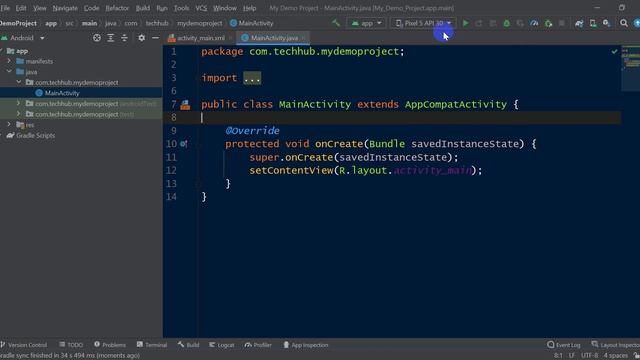Click the Run with Coverage icon
640x360 pixels.
click(x=520, y=23)
